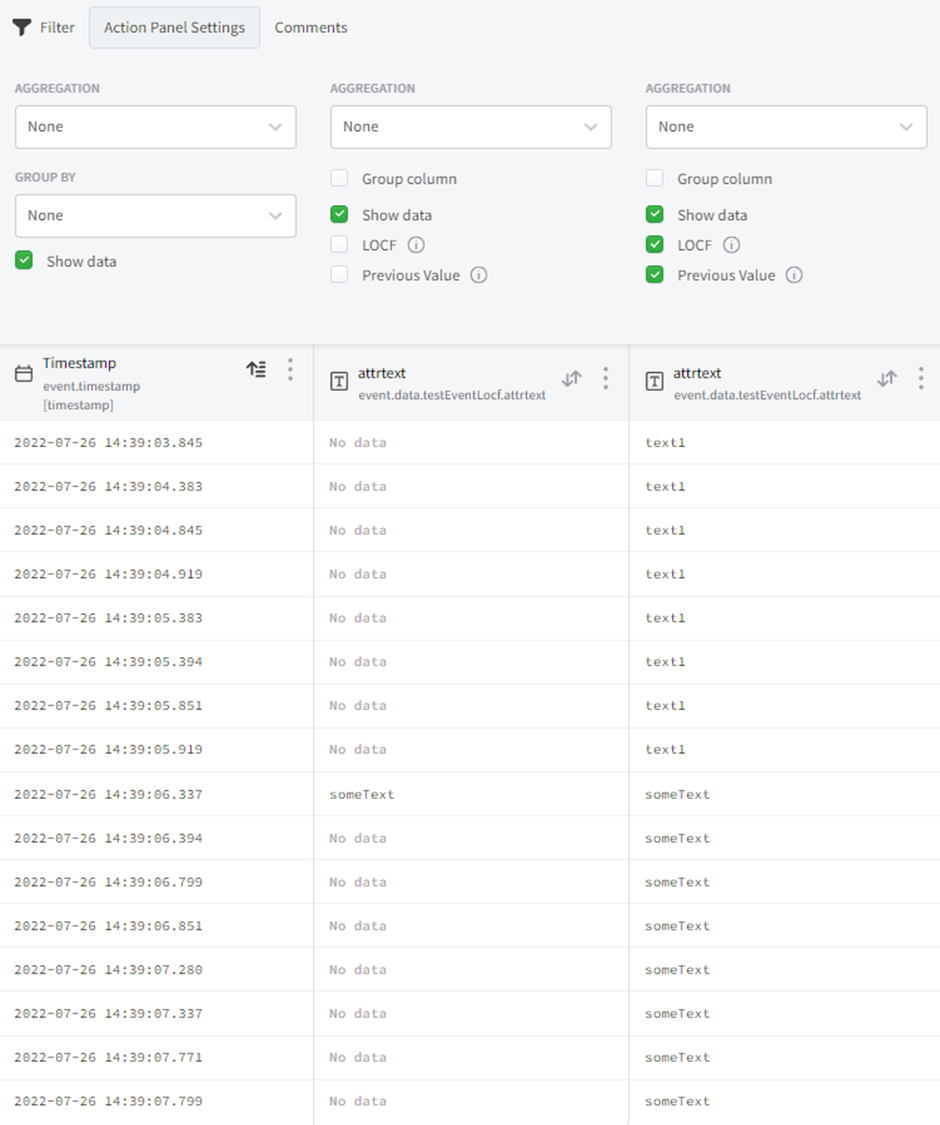The image size is (940, 1125).
Task: Click the Filter funnel icon
Action: 22,27
